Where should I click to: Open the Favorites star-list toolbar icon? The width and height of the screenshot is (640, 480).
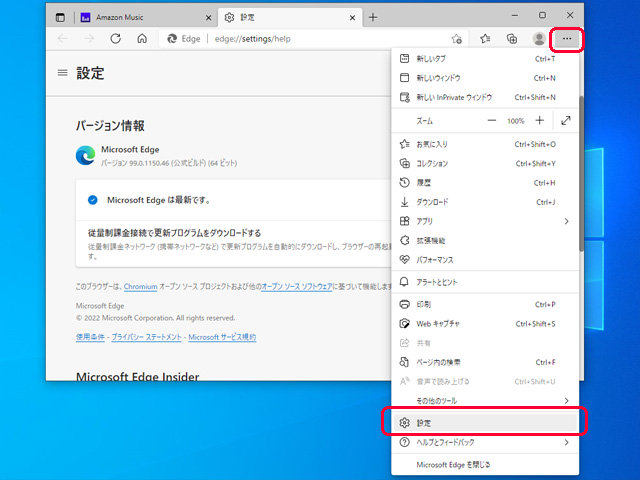[x=485, y=39]
